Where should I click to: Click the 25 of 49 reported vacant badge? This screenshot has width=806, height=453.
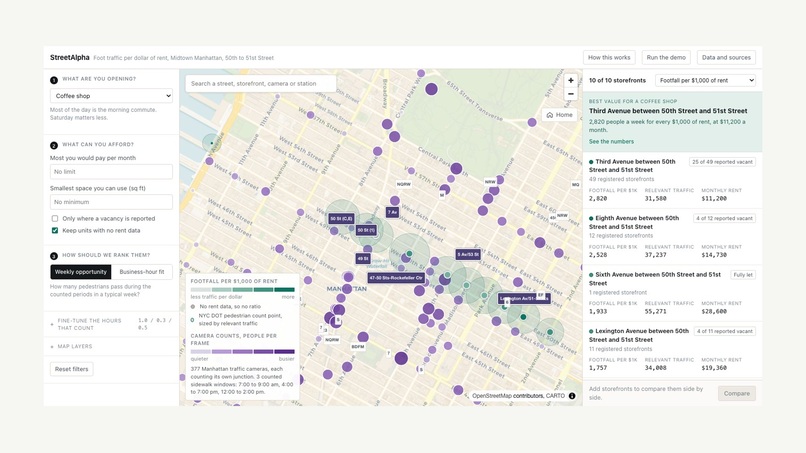(x=722, y=162)
